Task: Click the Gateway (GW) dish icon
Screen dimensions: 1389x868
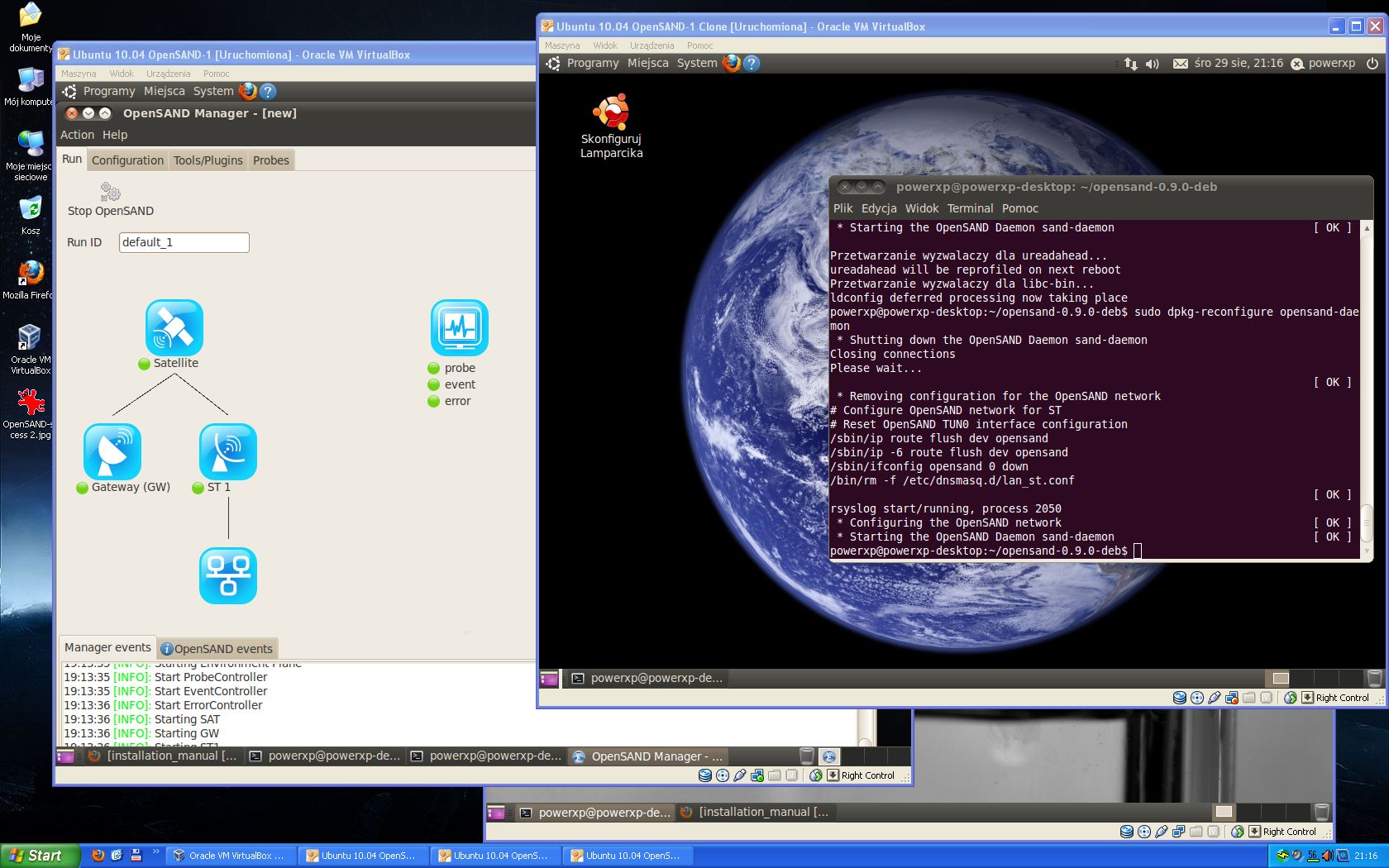Action: (x=112, y=451)
